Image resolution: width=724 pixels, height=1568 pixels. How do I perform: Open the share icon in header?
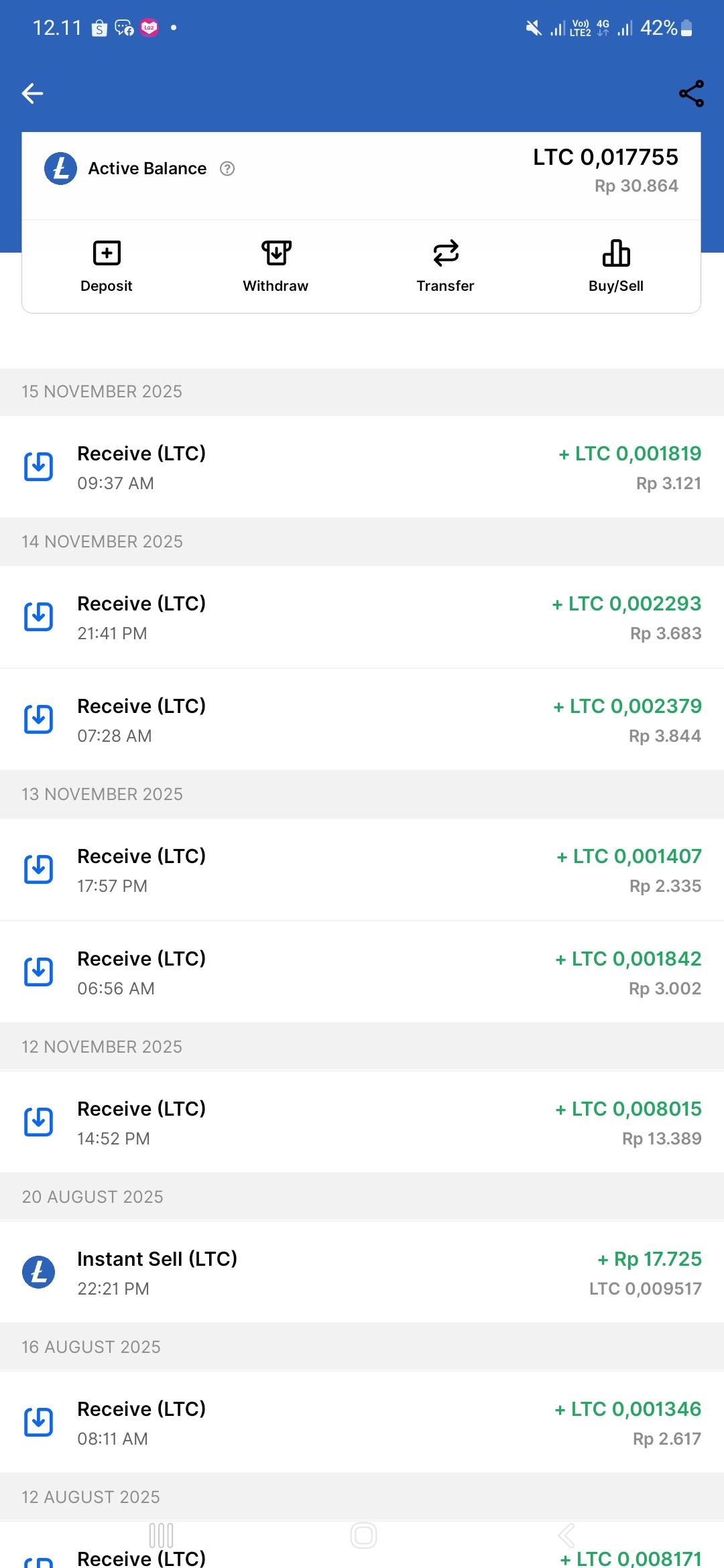point(691,93)
